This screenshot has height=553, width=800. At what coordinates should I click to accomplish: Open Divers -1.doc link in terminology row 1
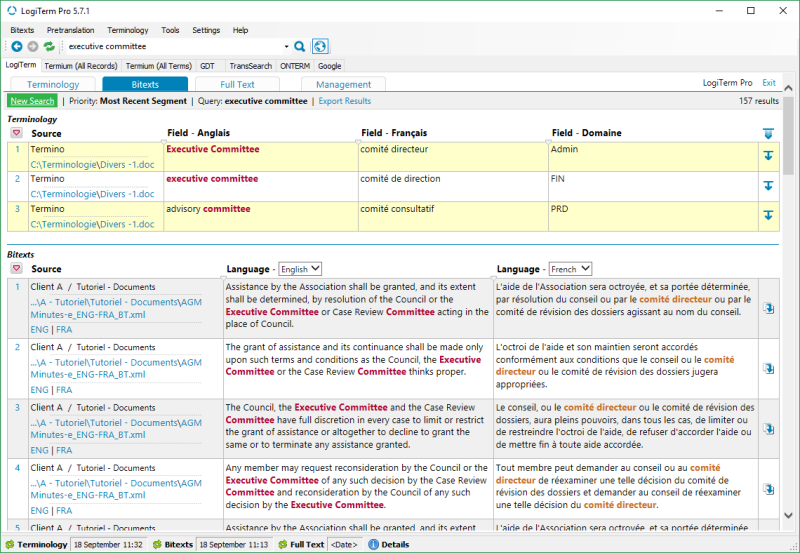pyautogui.click(x=92, y=164)
